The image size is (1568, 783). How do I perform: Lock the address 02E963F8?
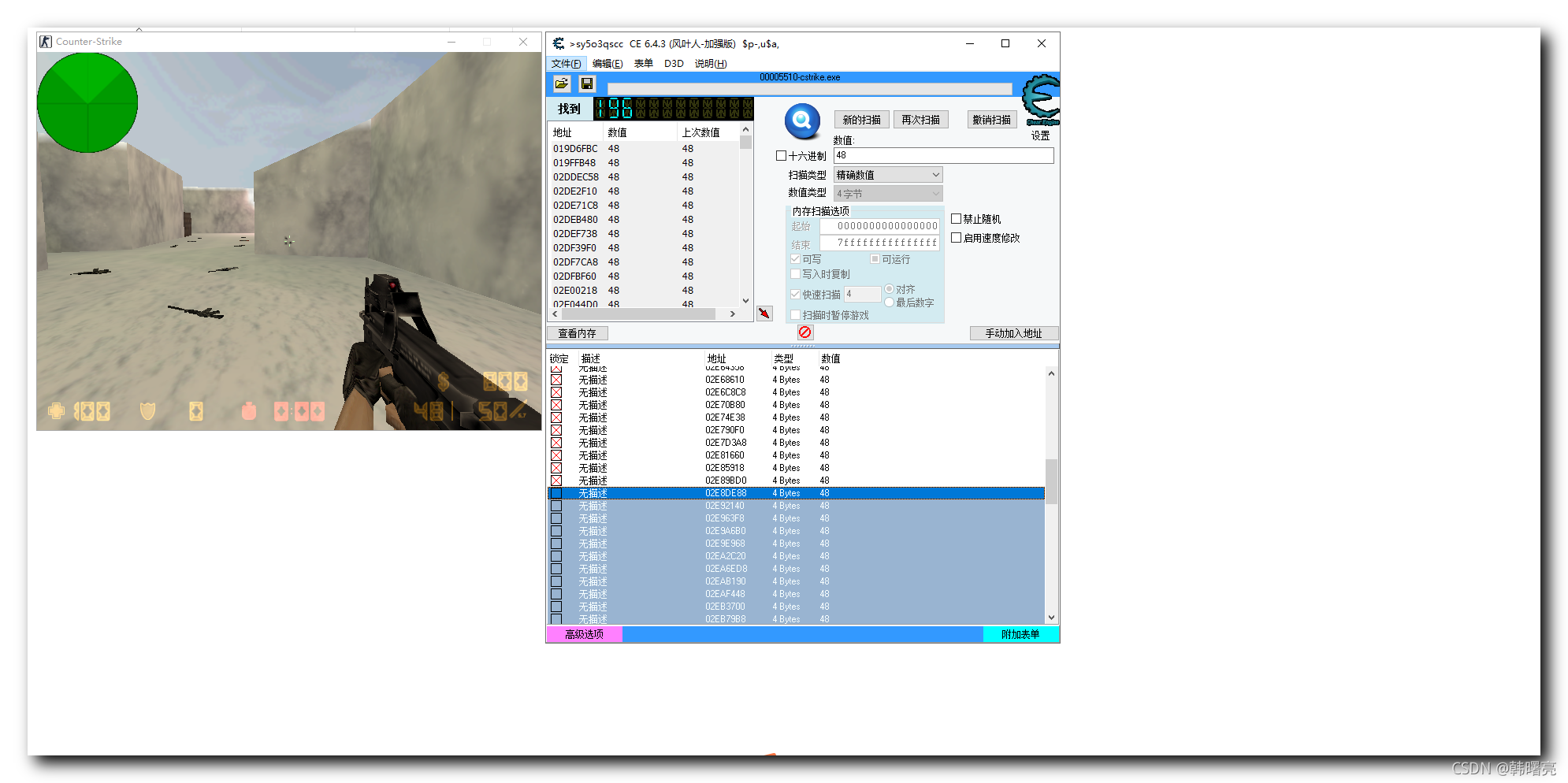click(x=556, y=518)
